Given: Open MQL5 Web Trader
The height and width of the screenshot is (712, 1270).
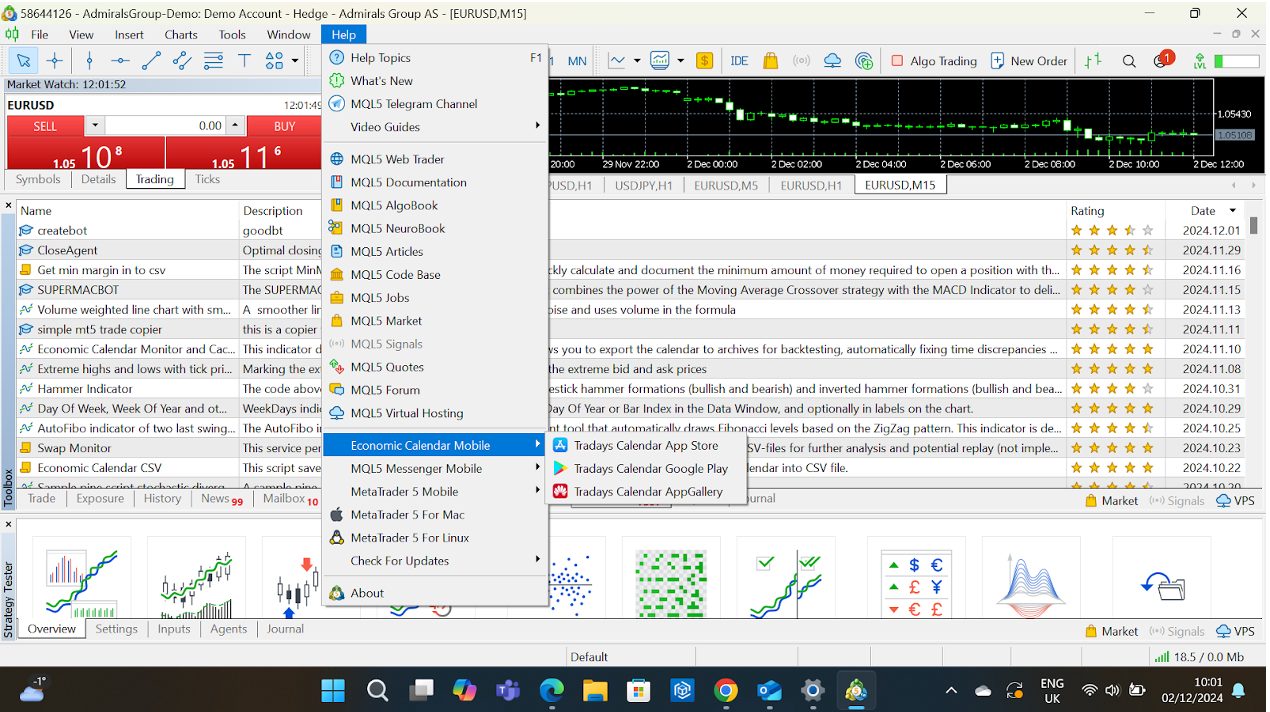Looking at the screenshot, I should click(x=436, y=159).
